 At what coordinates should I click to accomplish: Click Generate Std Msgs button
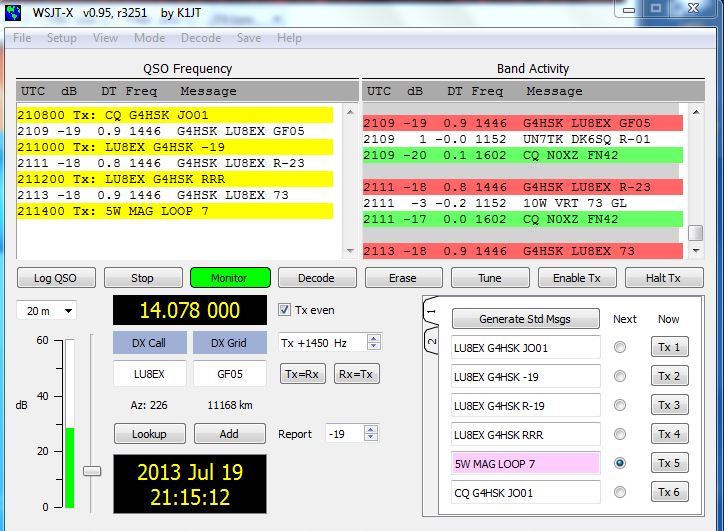(x=525, y=319)
